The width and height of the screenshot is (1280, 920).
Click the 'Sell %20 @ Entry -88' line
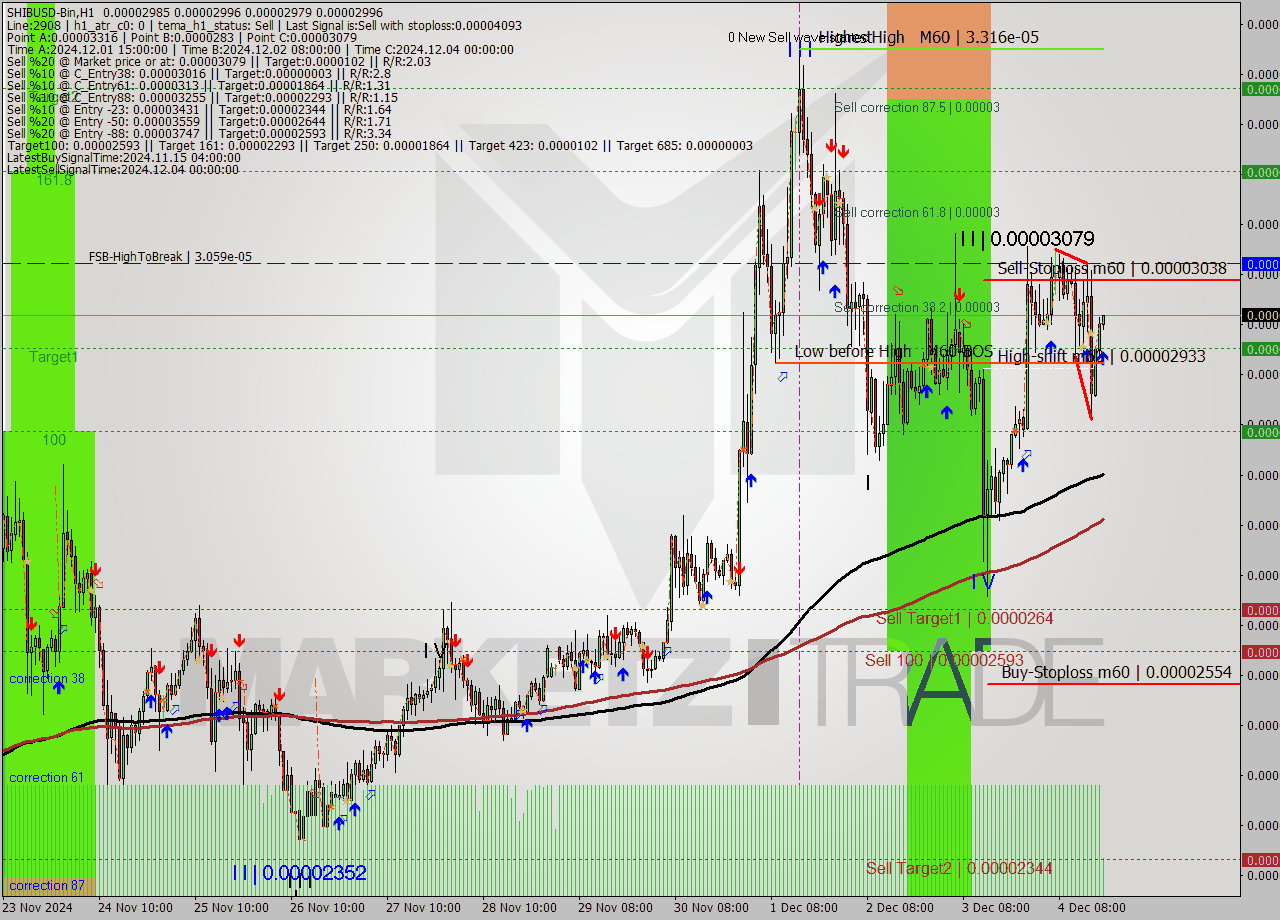[x=198, y=133]
